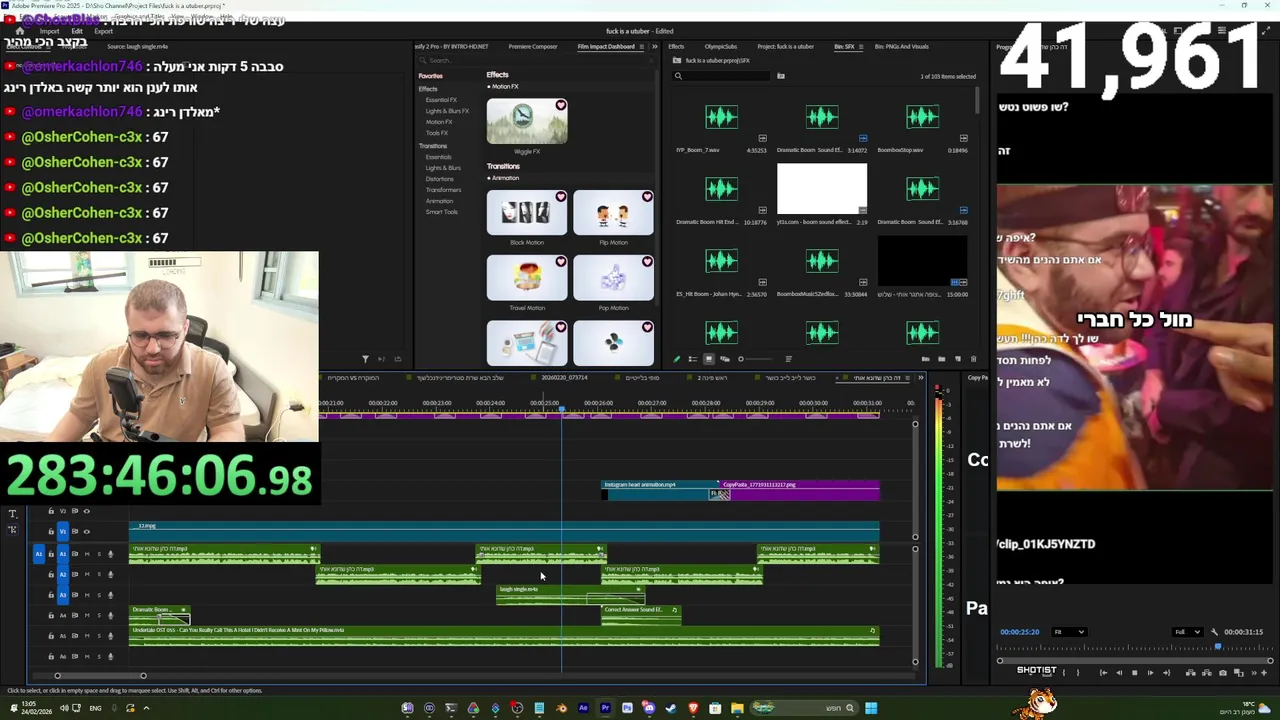Open Full playback resolution dropdown

tap(1188, 631)
